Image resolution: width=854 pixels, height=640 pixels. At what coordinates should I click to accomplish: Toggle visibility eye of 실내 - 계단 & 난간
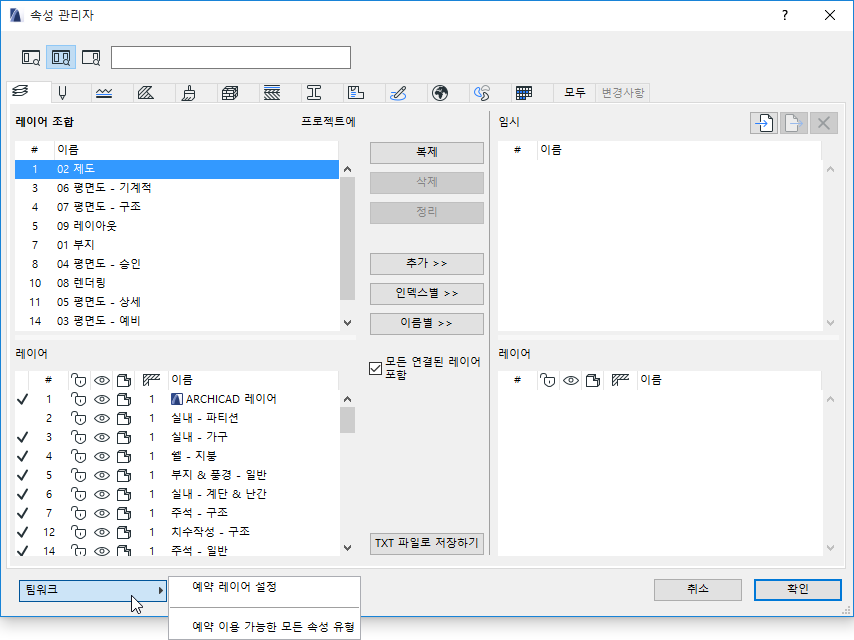pos(102,495)
